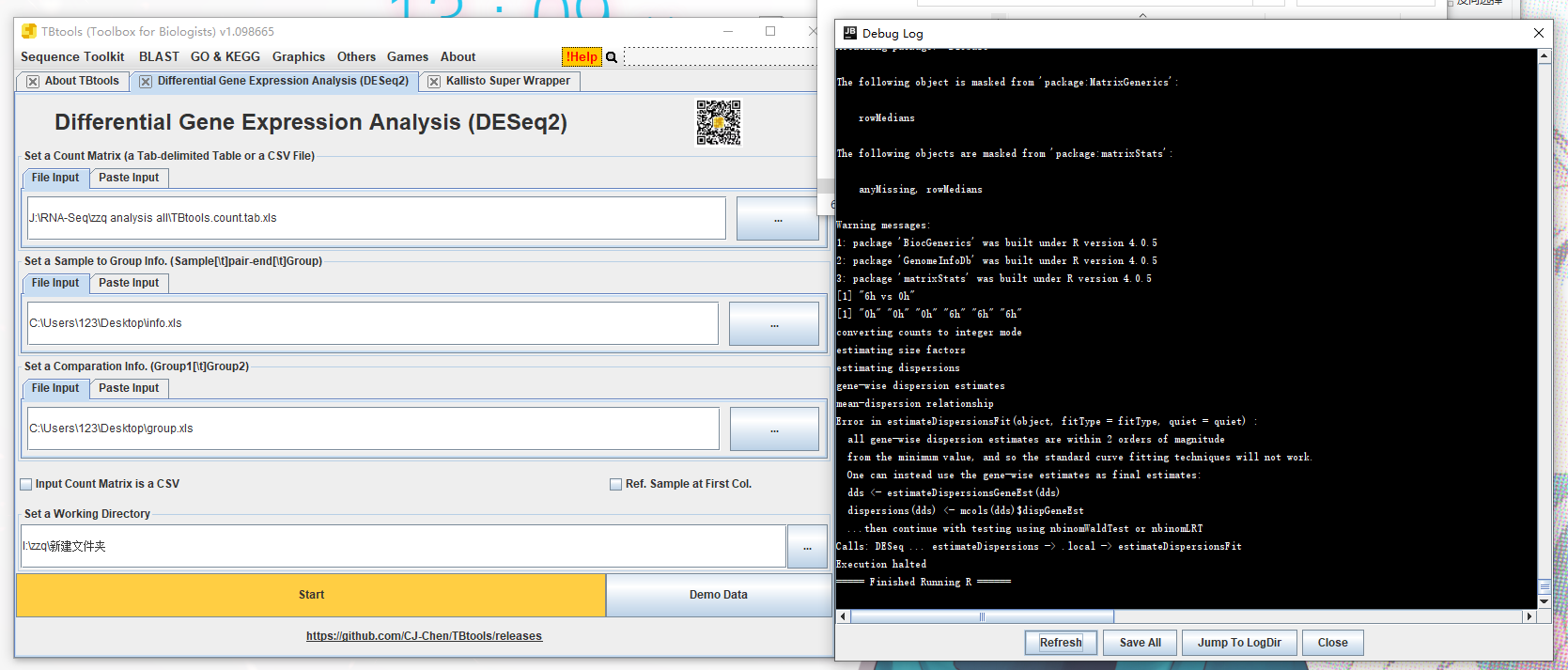Click the 'Execution halted' line in log
The image size is (1568, 670).
881,565
